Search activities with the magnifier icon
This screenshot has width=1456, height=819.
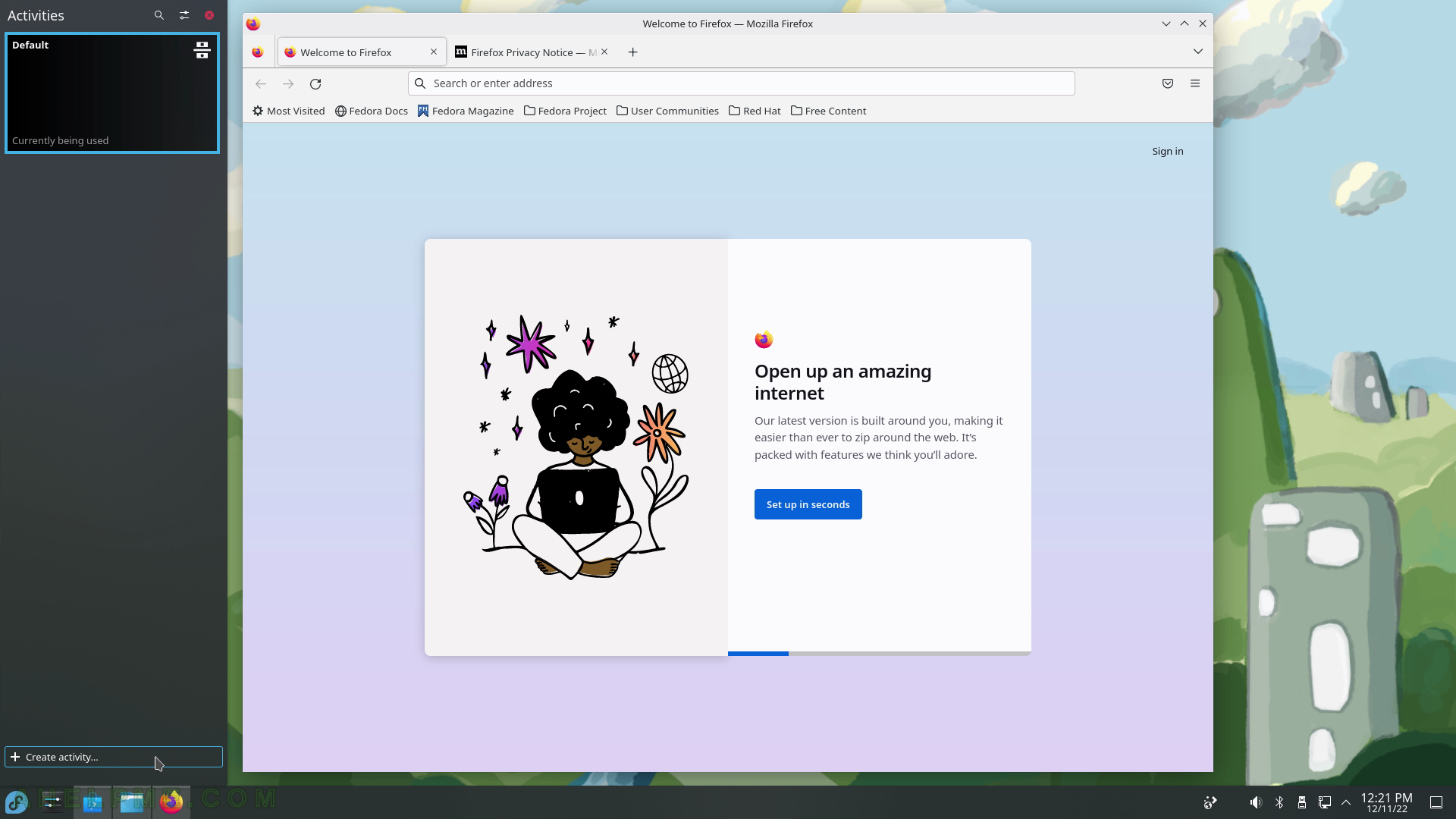(158, 15)
